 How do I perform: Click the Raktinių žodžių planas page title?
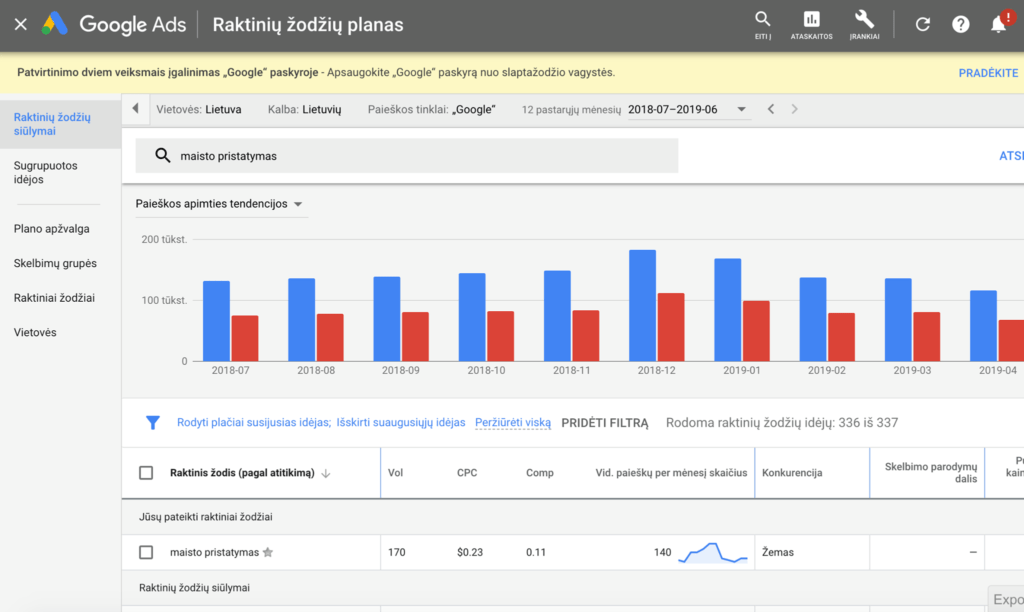[308, 25]
